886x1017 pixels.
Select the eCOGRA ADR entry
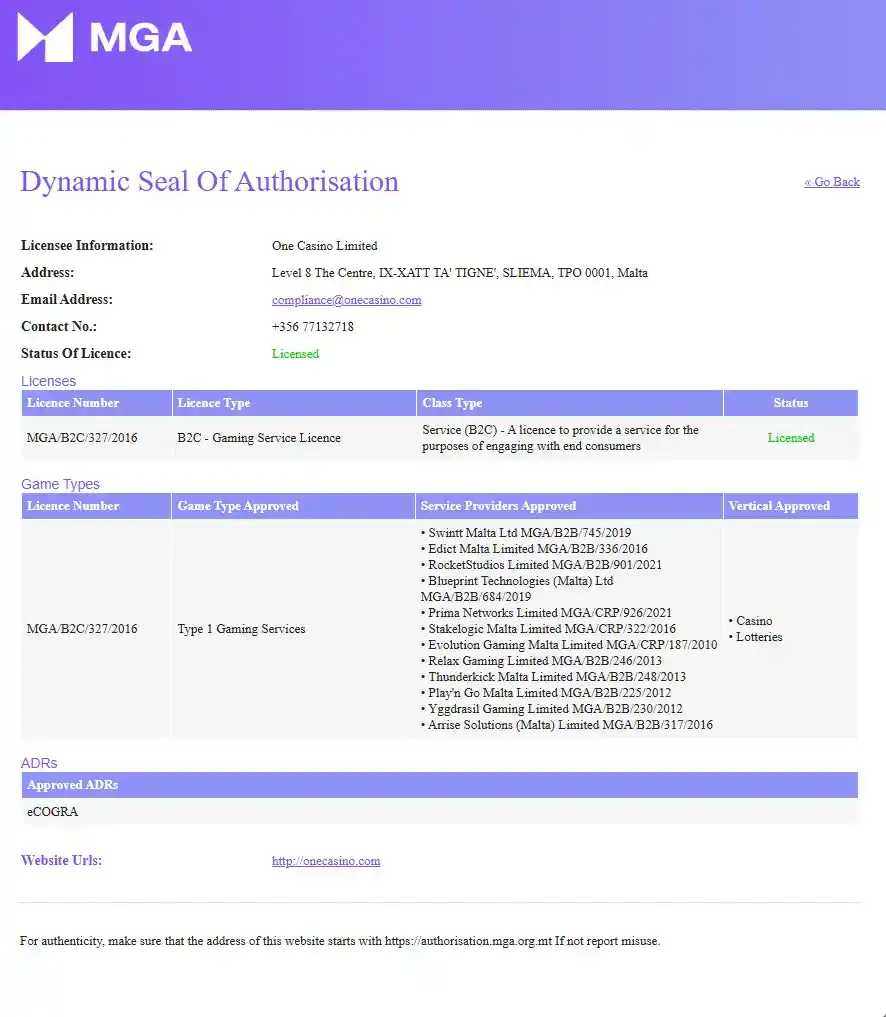53,811
